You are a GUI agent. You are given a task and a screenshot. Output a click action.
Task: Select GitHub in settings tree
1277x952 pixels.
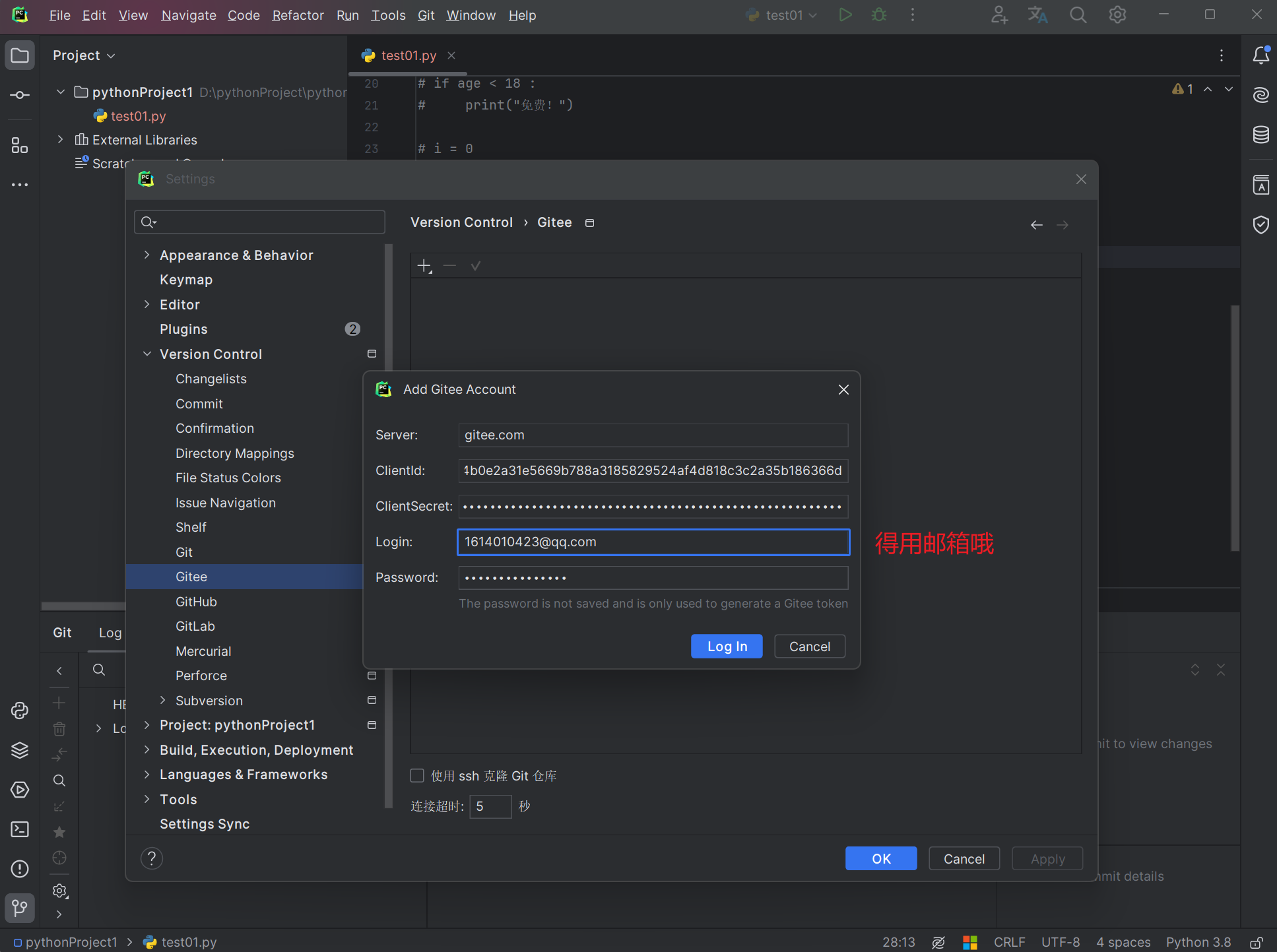tap(196, 602)
